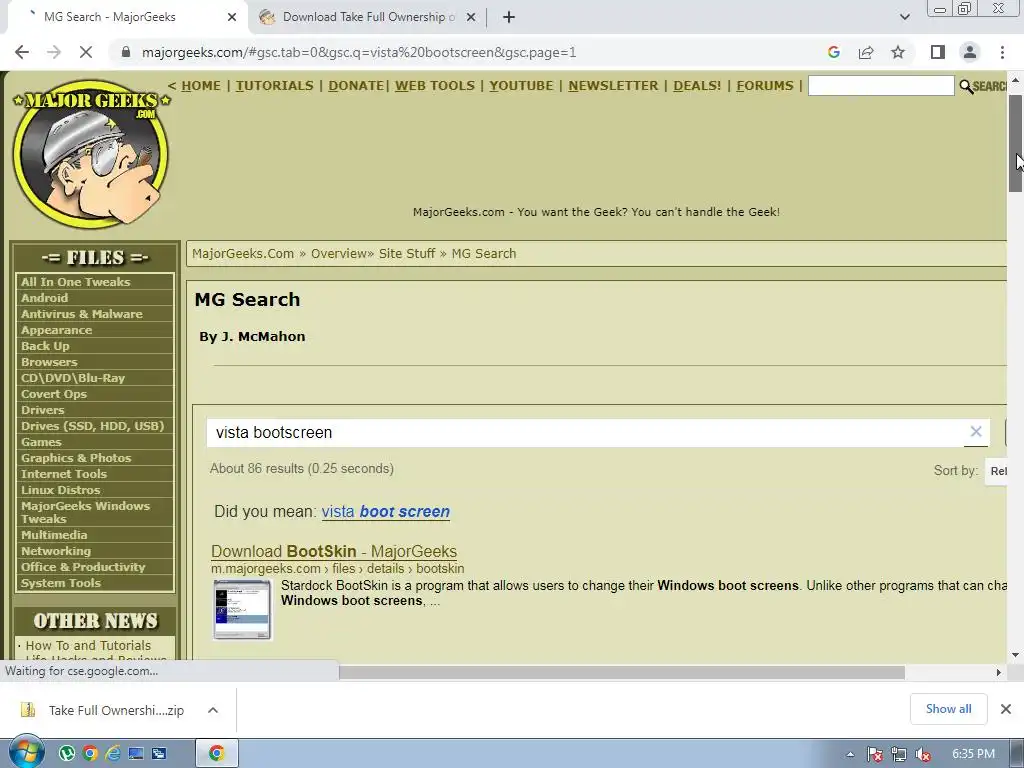
Task: Click the MajorGeeks logo
Action: tap(91, 154)
